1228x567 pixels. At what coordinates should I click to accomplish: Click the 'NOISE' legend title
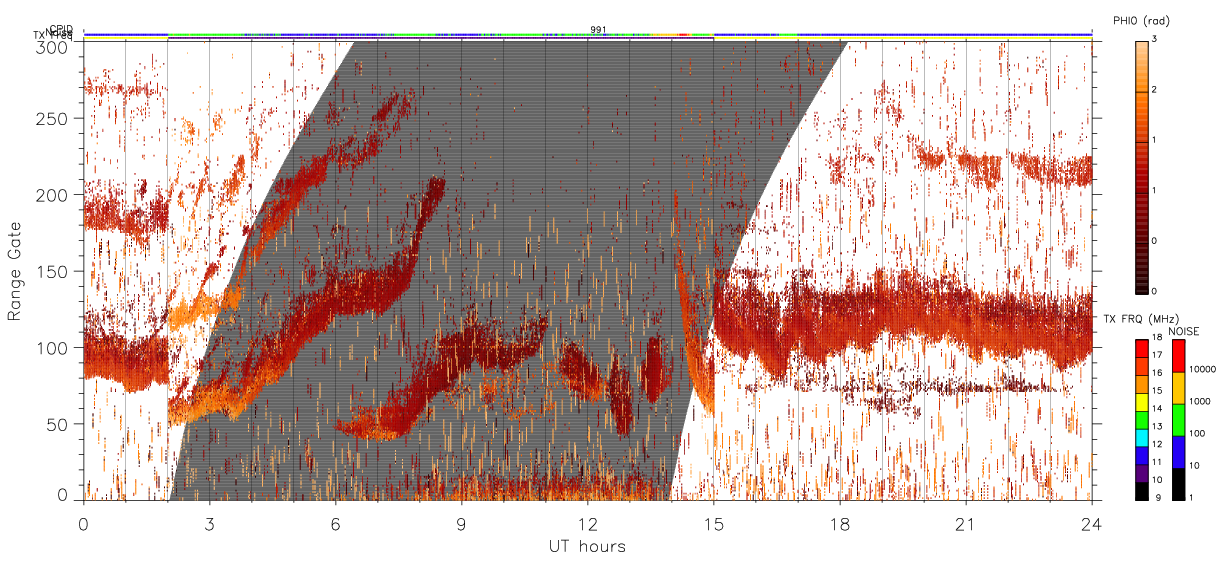[1184, 330]
